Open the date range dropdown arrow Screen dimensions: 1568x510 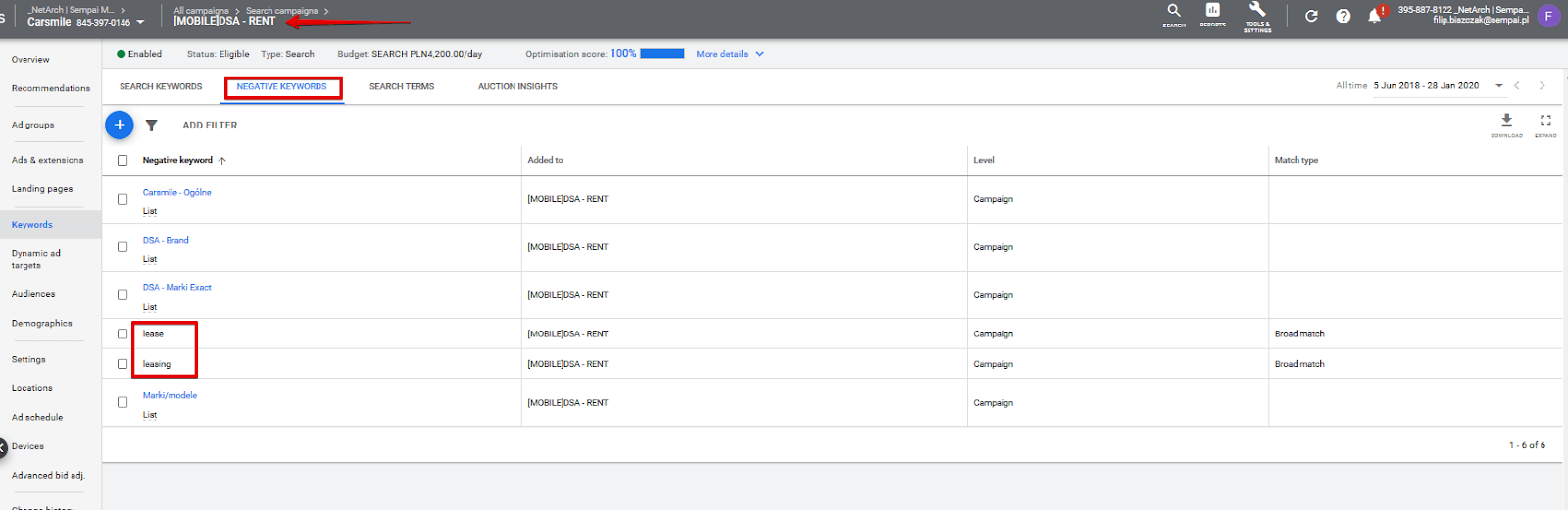1499,86
